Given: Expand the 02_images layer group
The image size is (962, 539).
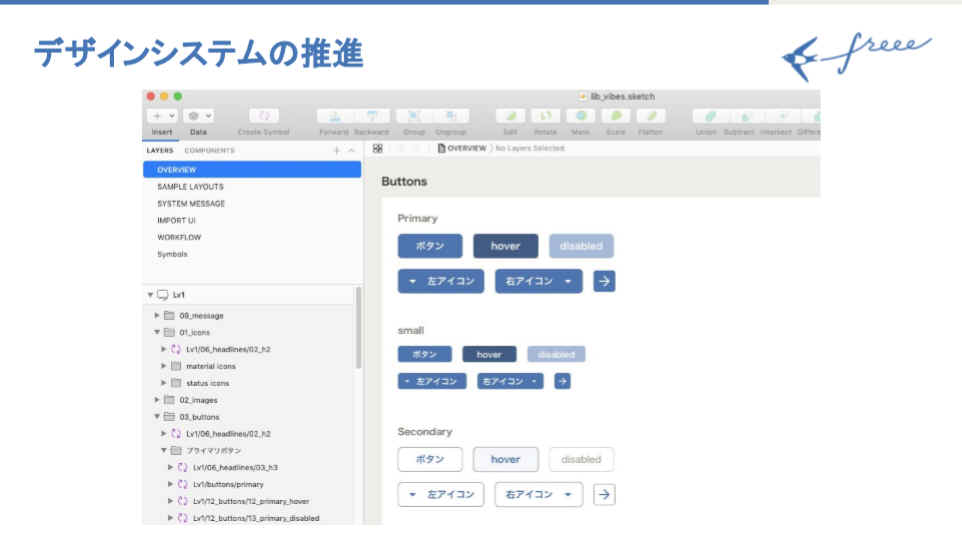Looking at the screenshot, I should tap(157, 400).
